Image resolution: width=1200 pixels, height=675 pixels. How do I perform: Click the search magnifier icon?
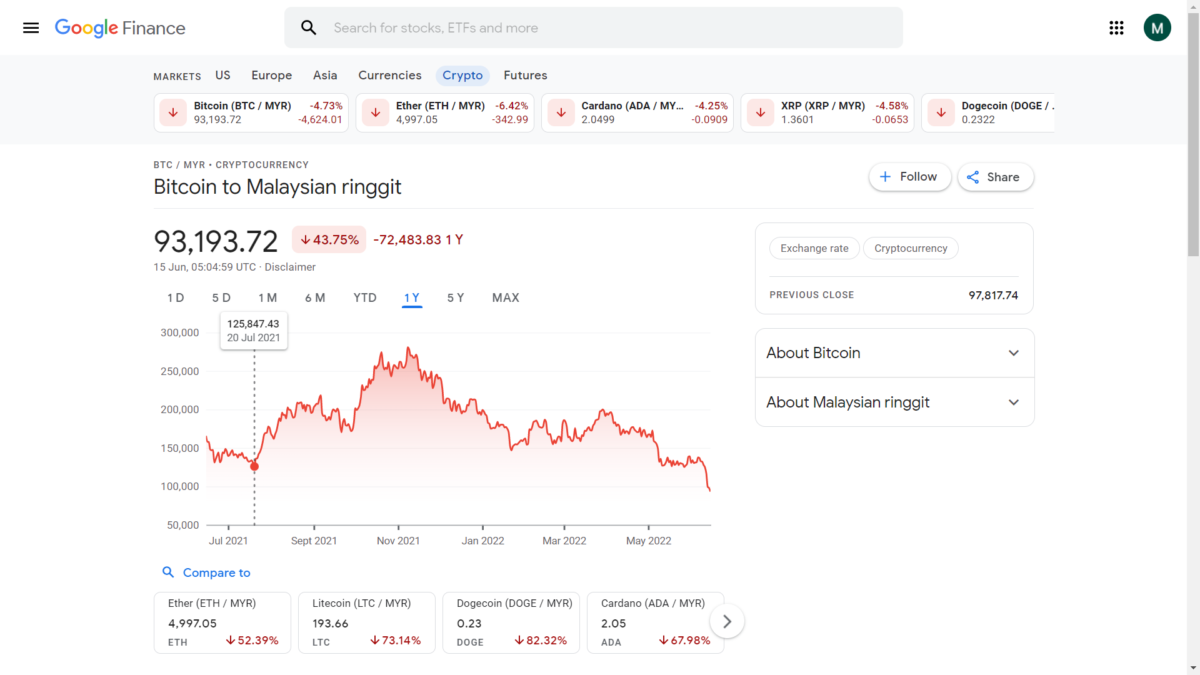coord(309,28)
